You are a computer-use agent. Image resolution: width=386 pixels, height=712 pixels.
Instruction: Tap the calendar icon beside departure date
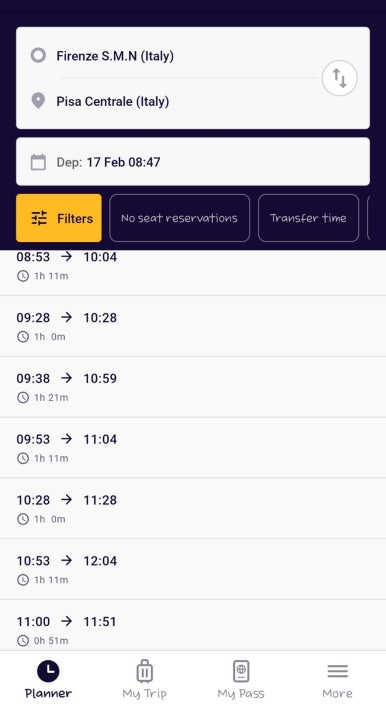pos(38,162)
